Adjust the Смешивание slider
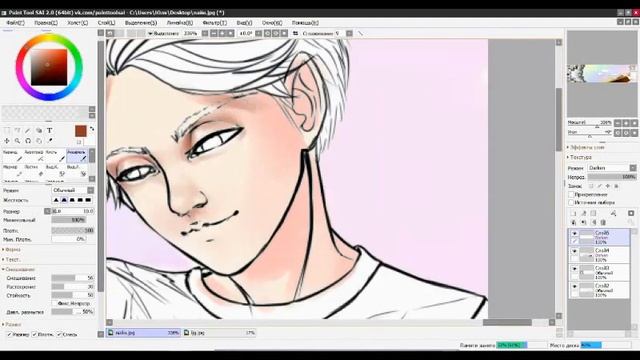The image size is (640, 360). pyautogui.click(x=73, y=278)
